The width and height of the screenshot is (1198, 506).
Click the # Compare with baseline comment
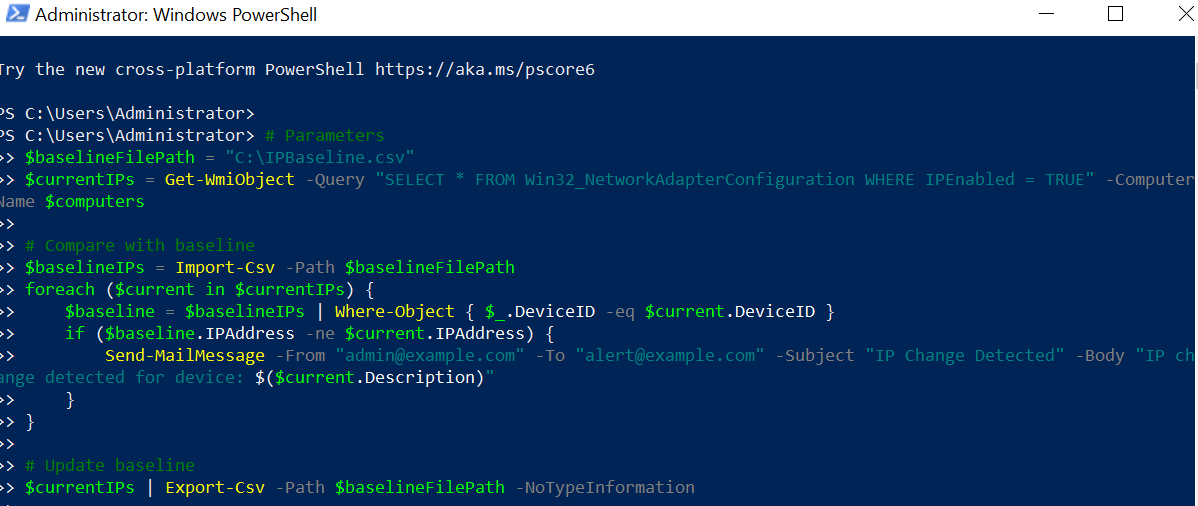click(139, 245)
